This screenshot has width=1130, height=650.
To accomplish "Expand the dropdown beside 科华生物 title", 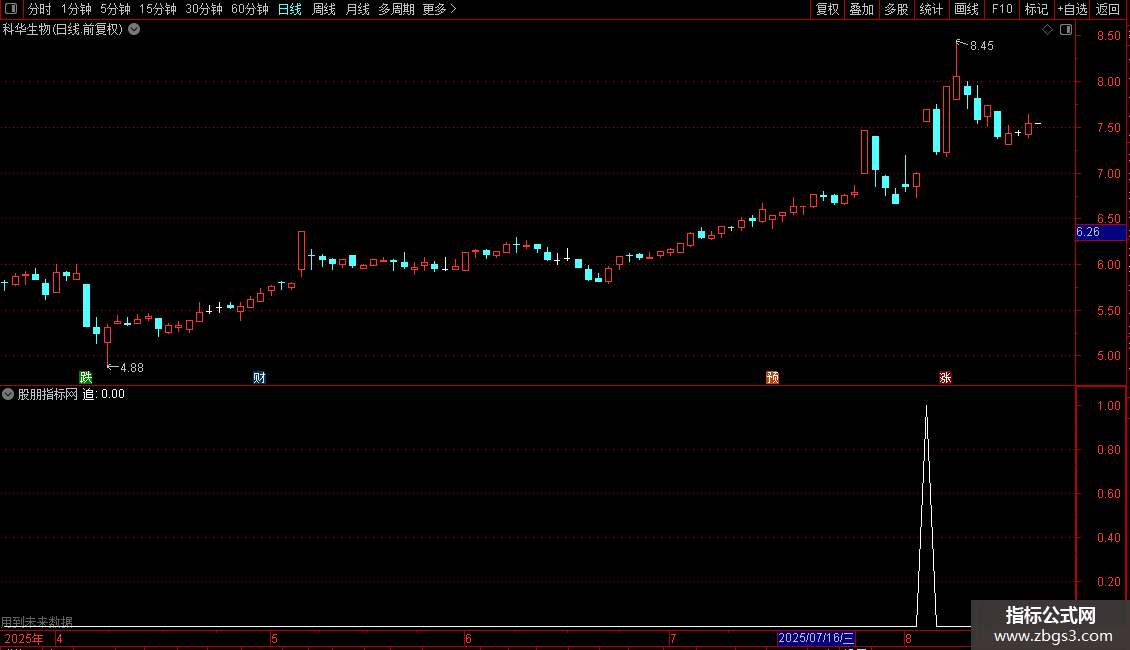I will click(x=134, y=30).
